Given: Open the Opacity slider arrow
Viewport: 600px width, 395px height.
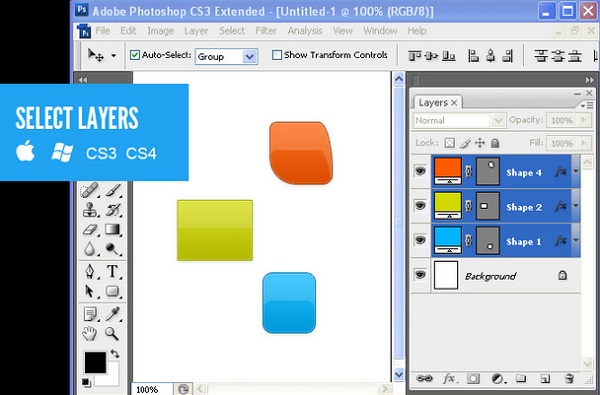Looking at the screenshot, I should [583, 120].
